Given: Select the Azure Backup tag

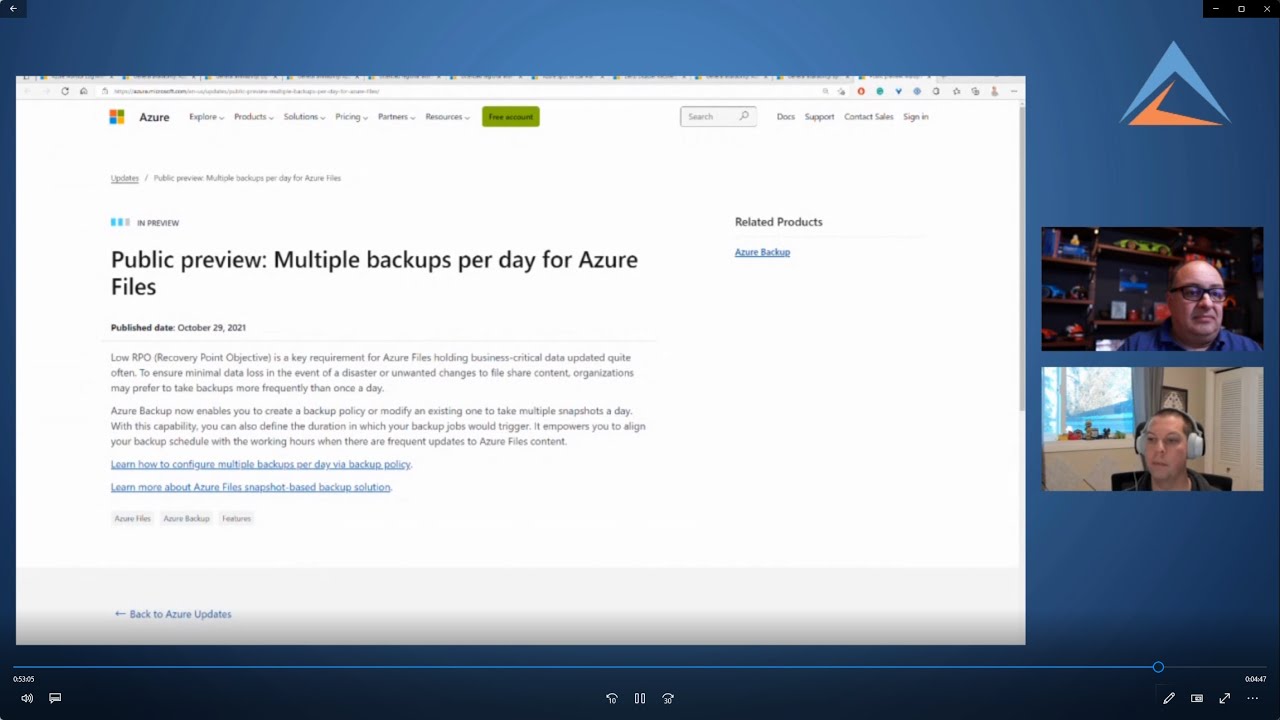Looking at the screenshot, I should point(186,518).
